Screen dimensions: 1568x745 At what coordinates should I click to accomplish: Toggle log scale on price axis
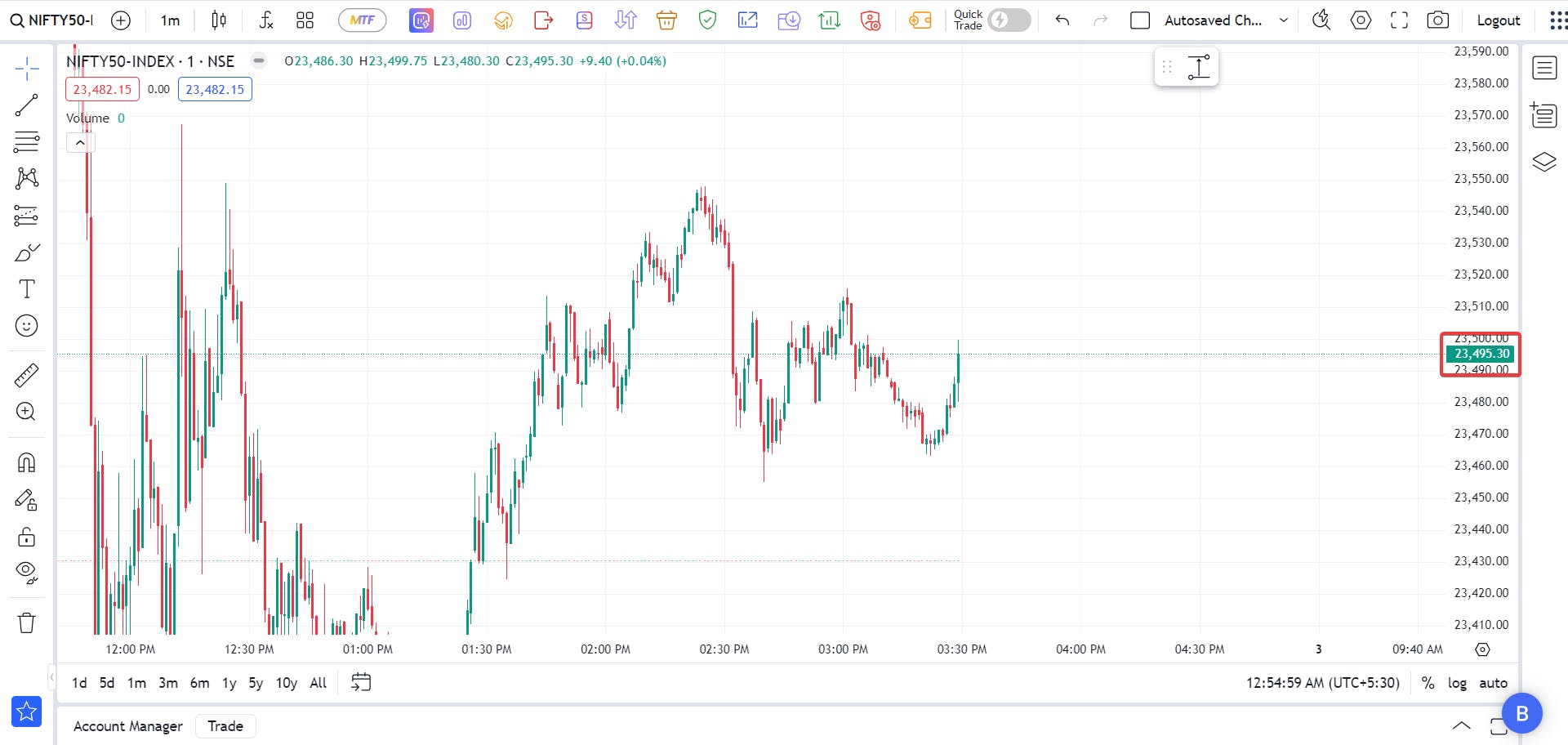[x=1457, y=683]
